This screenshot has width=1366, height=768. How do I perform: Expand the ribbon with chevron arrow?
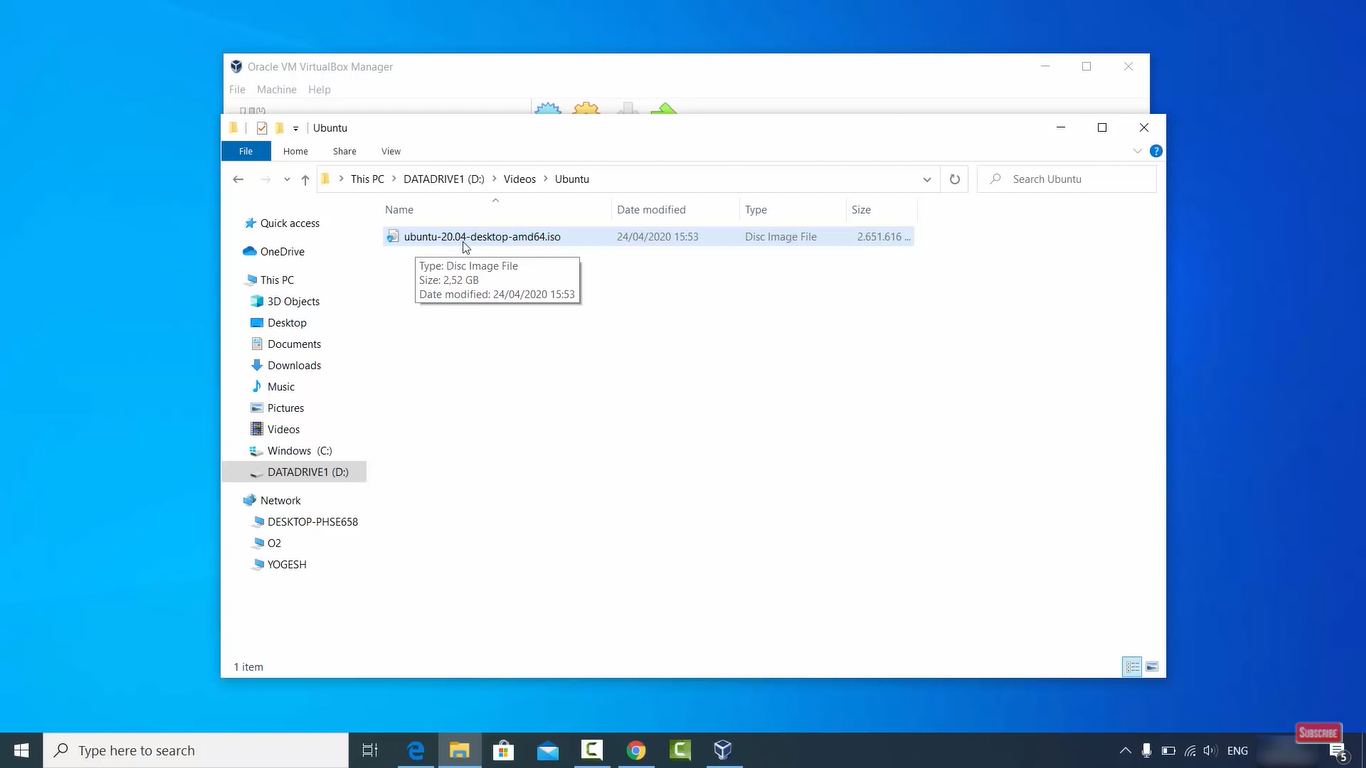point(1137,151)
